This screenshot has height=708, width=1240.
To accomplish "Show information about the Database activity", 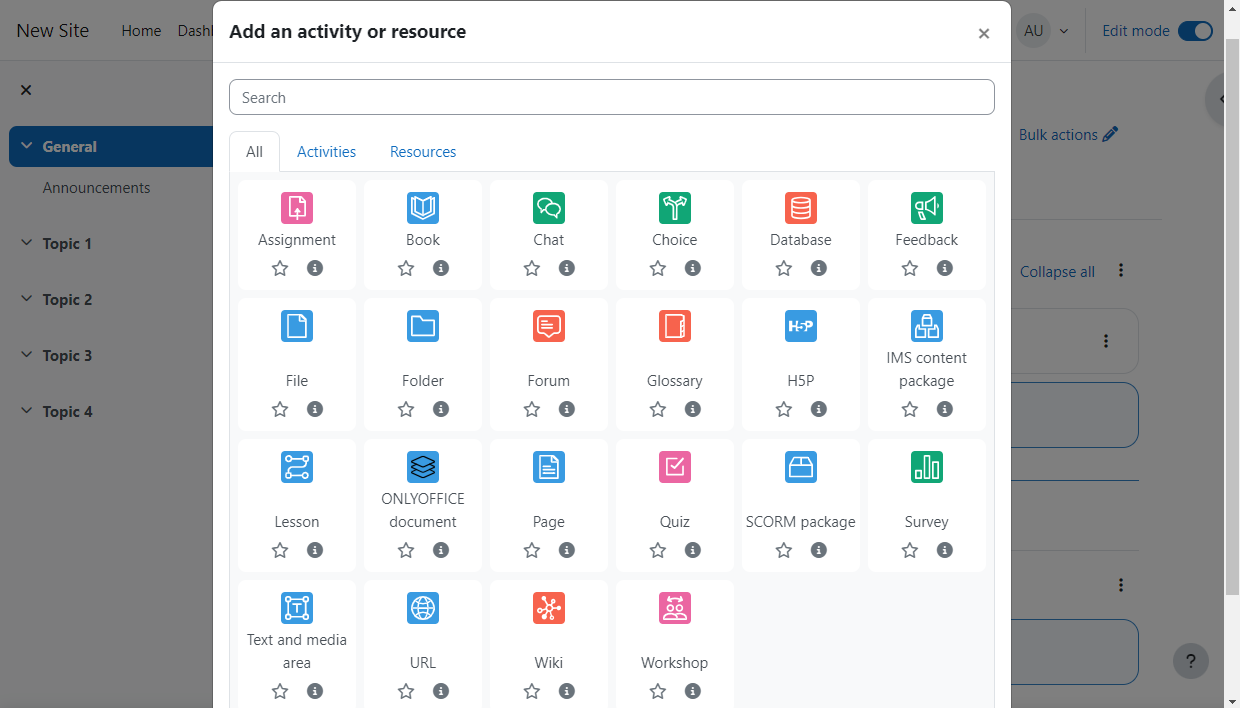I will coord(819,268).
